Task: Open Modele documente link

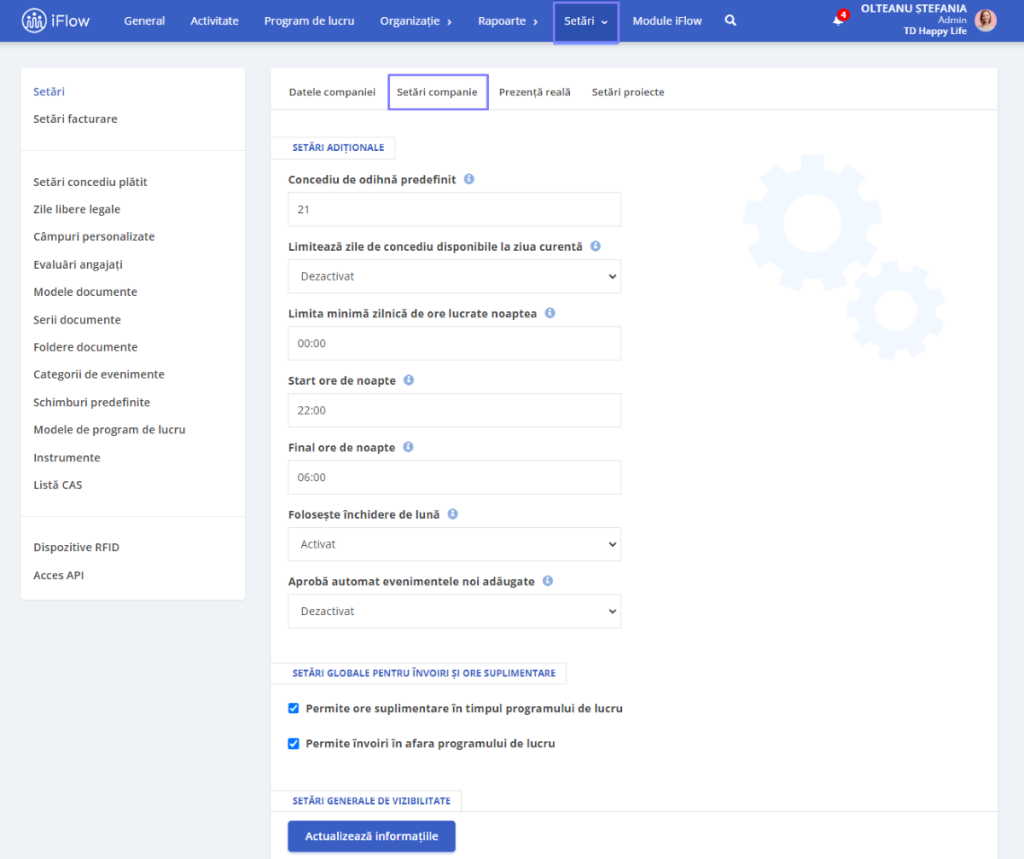Action: (x=85, y=291)
